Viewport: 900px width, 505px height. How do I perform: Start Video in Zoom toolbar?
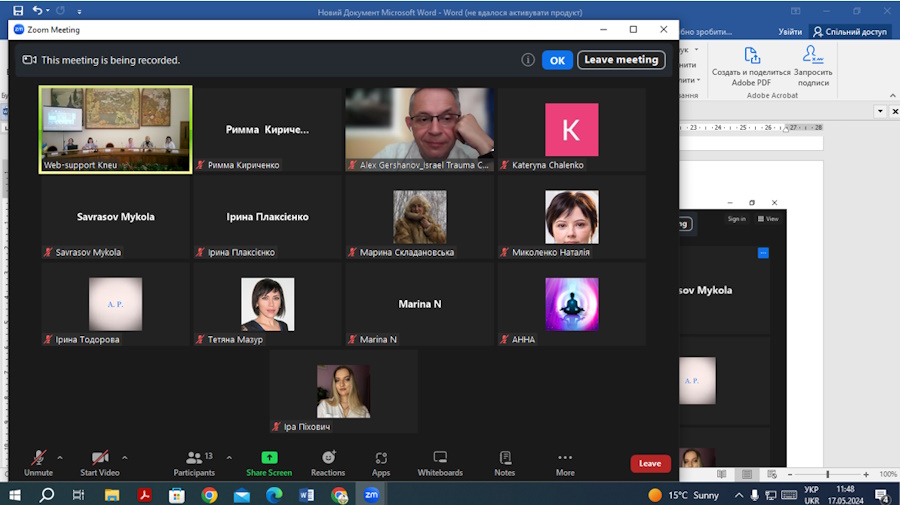[x=100, y=463]
